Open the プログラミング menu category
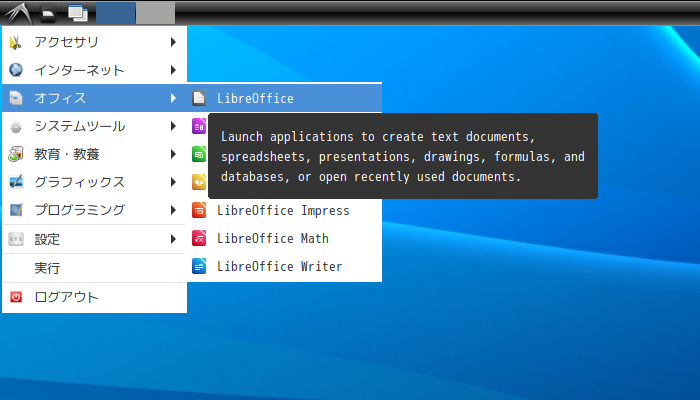This screenshot has height=400, width=700. pos(94,210)
